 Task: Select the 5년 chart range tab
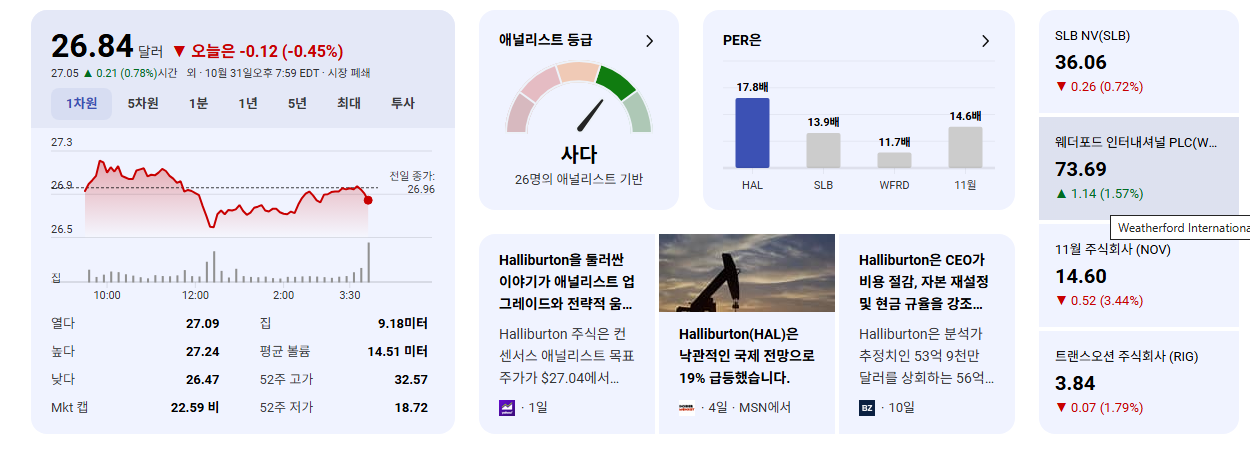click(x=297, y=104)
